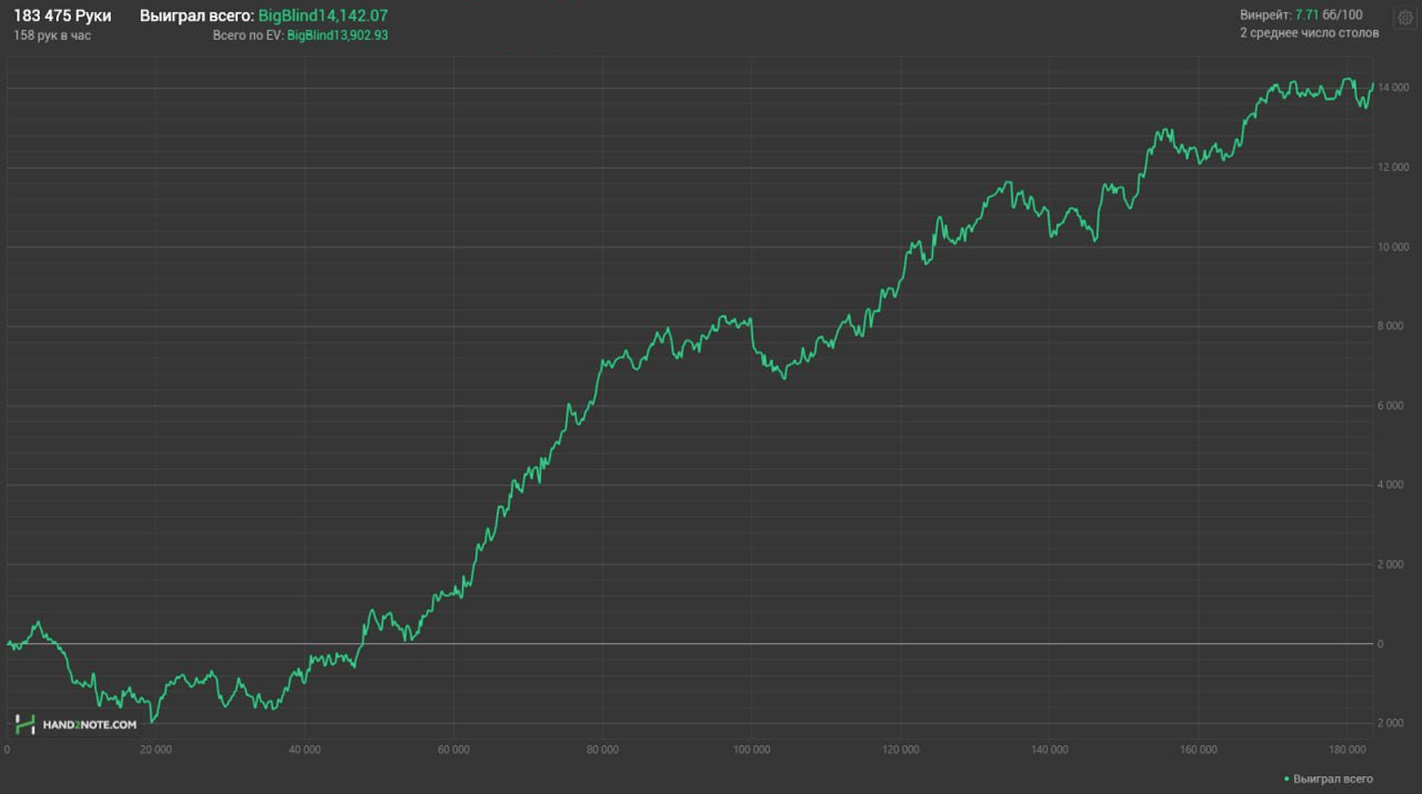Viewport: 1422px width, 794px height.
Task: Select the '183 475 Руки' hand count
Action: (x=62, y=16)
